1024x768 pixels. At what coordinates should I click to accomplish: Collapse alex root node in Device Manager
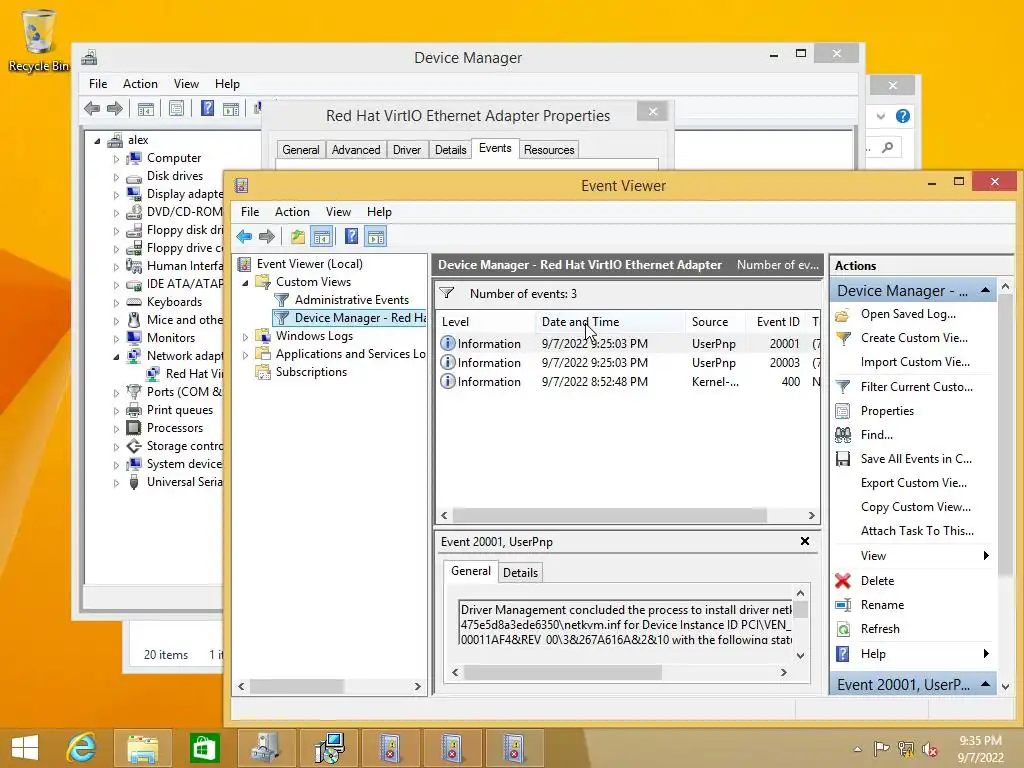(98, 140)
